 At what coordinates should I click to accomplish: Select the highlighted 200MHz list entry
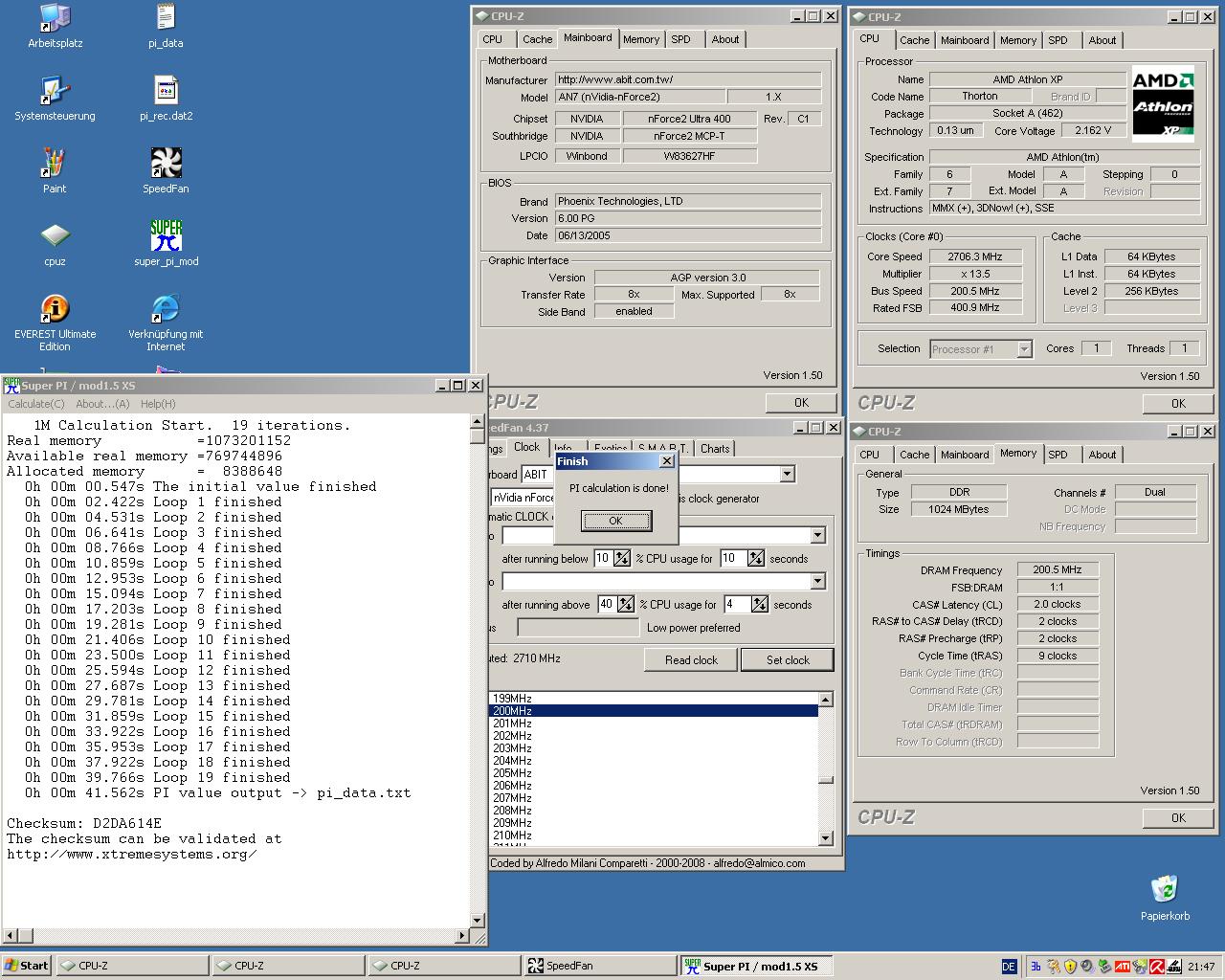tap(654, 711)
